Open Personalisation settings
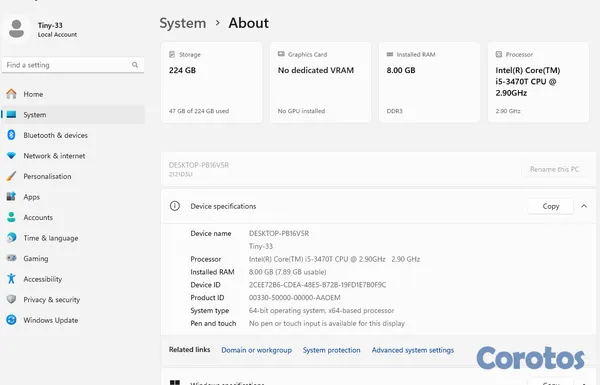Image resolution: width=600 pixels, height=385 pixels. tap(73, 176)
